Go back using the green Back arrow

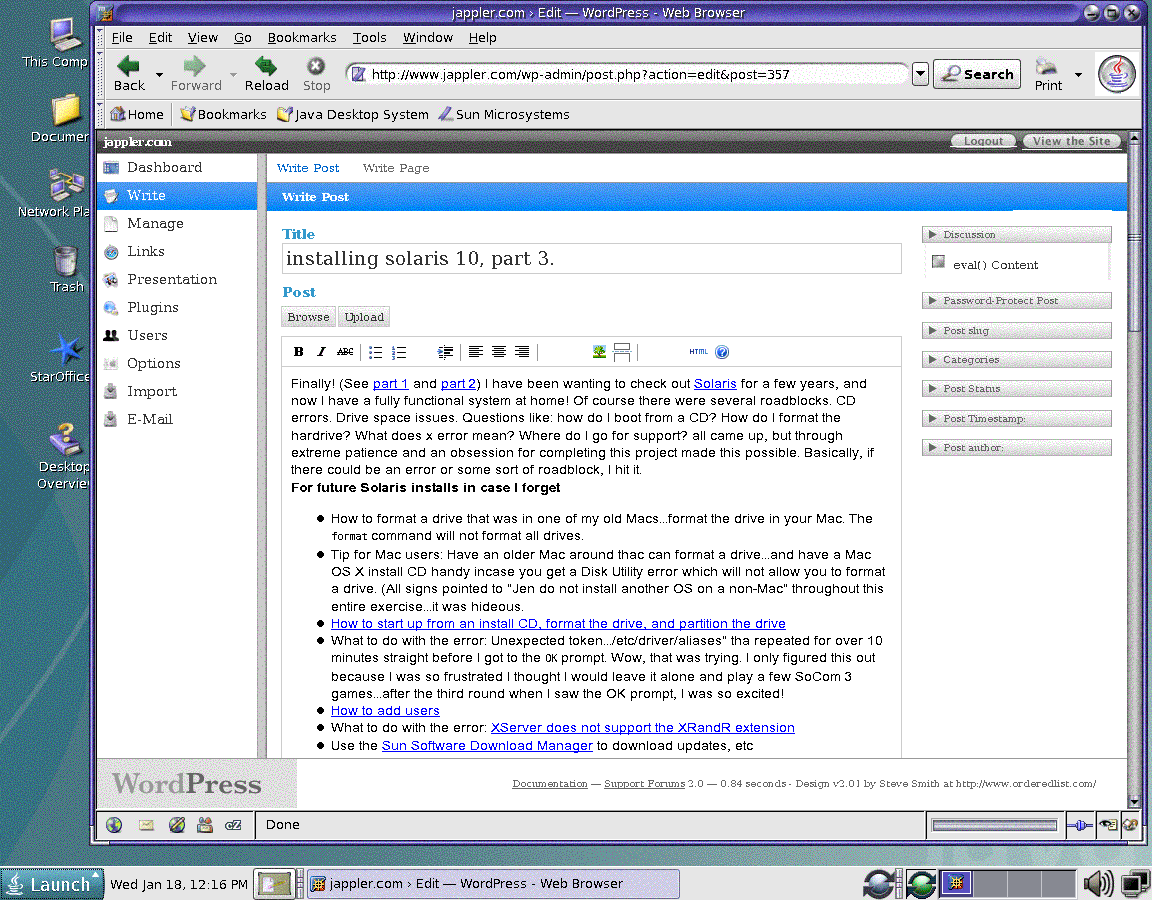[x=129, y=73]
